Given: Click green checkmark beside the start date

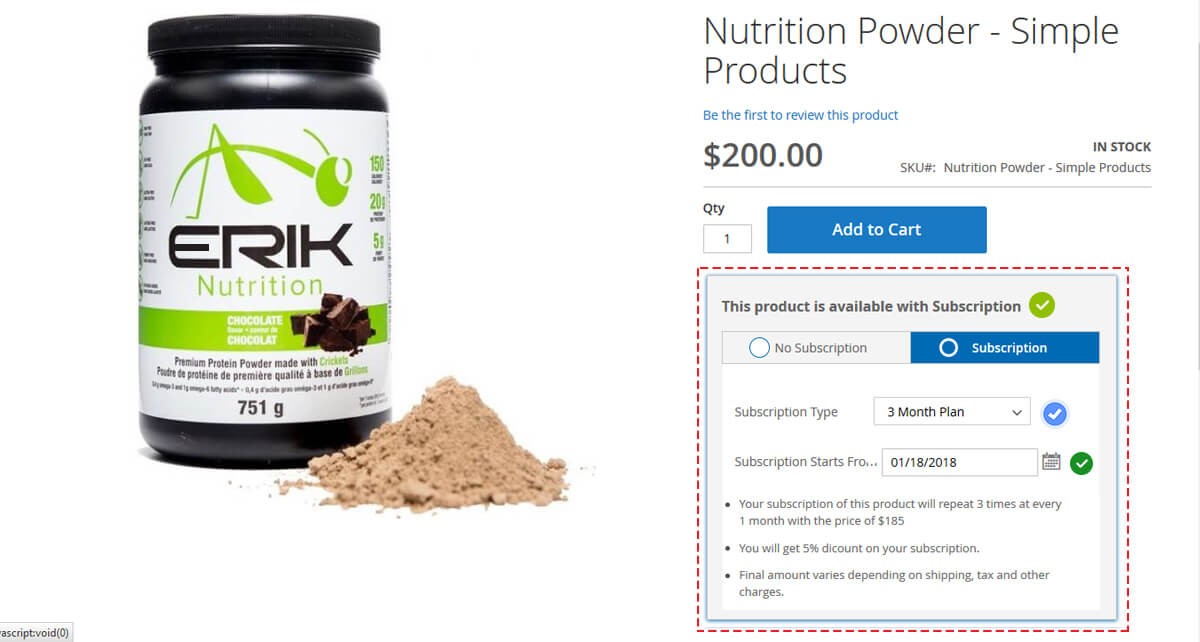Looking at the screenshot, I should tap(1081, 463).
